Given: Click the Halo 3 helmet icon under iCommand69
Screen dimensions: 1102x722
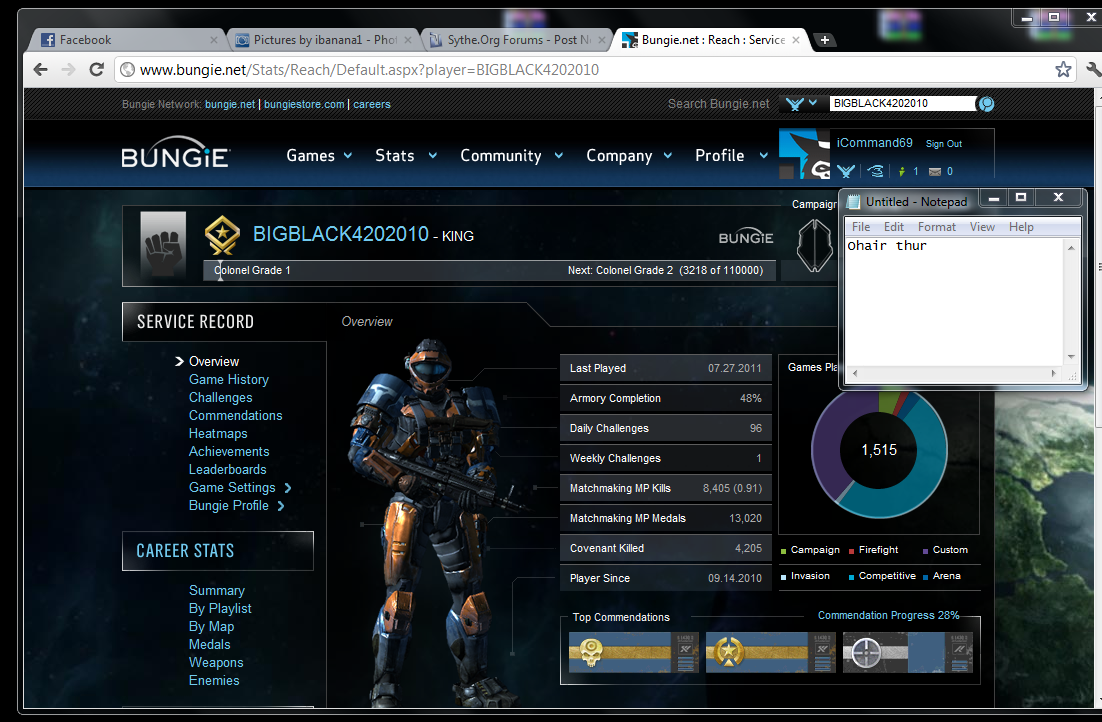Looking at the screenshot, I should tap(876, 171).
